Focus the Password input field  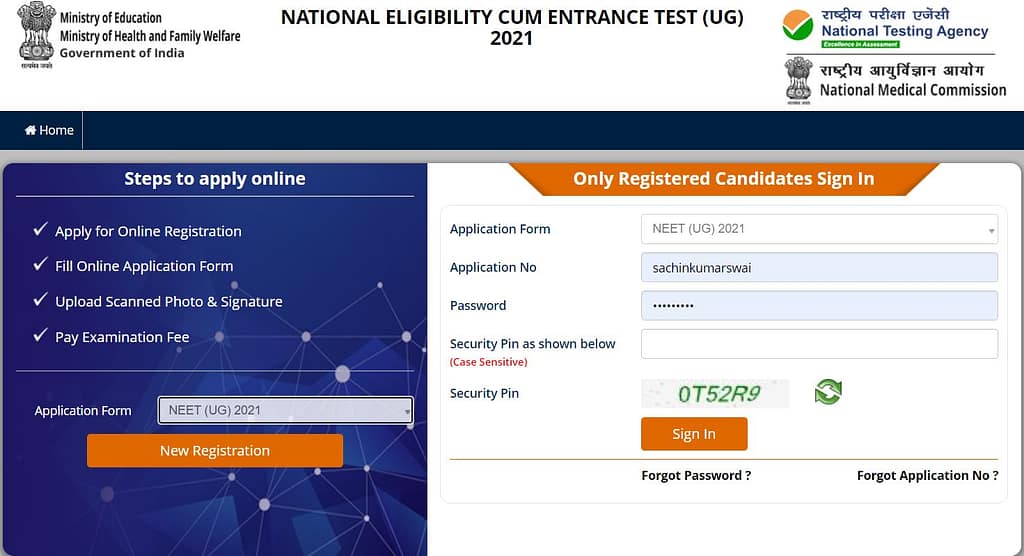click(x=819, y=306)
